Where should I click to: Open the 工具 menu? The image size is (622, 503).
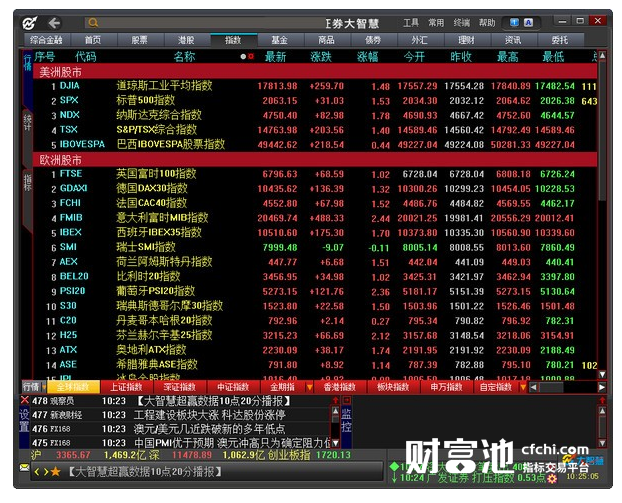[411, 23]
